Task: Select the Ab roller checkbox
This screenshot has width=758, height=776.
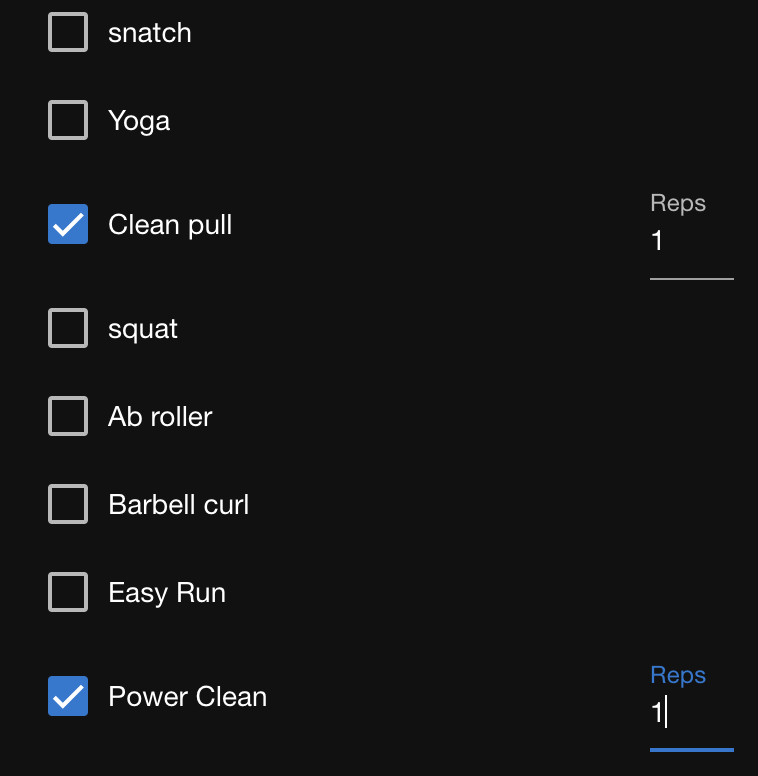Action: point(68,417)
